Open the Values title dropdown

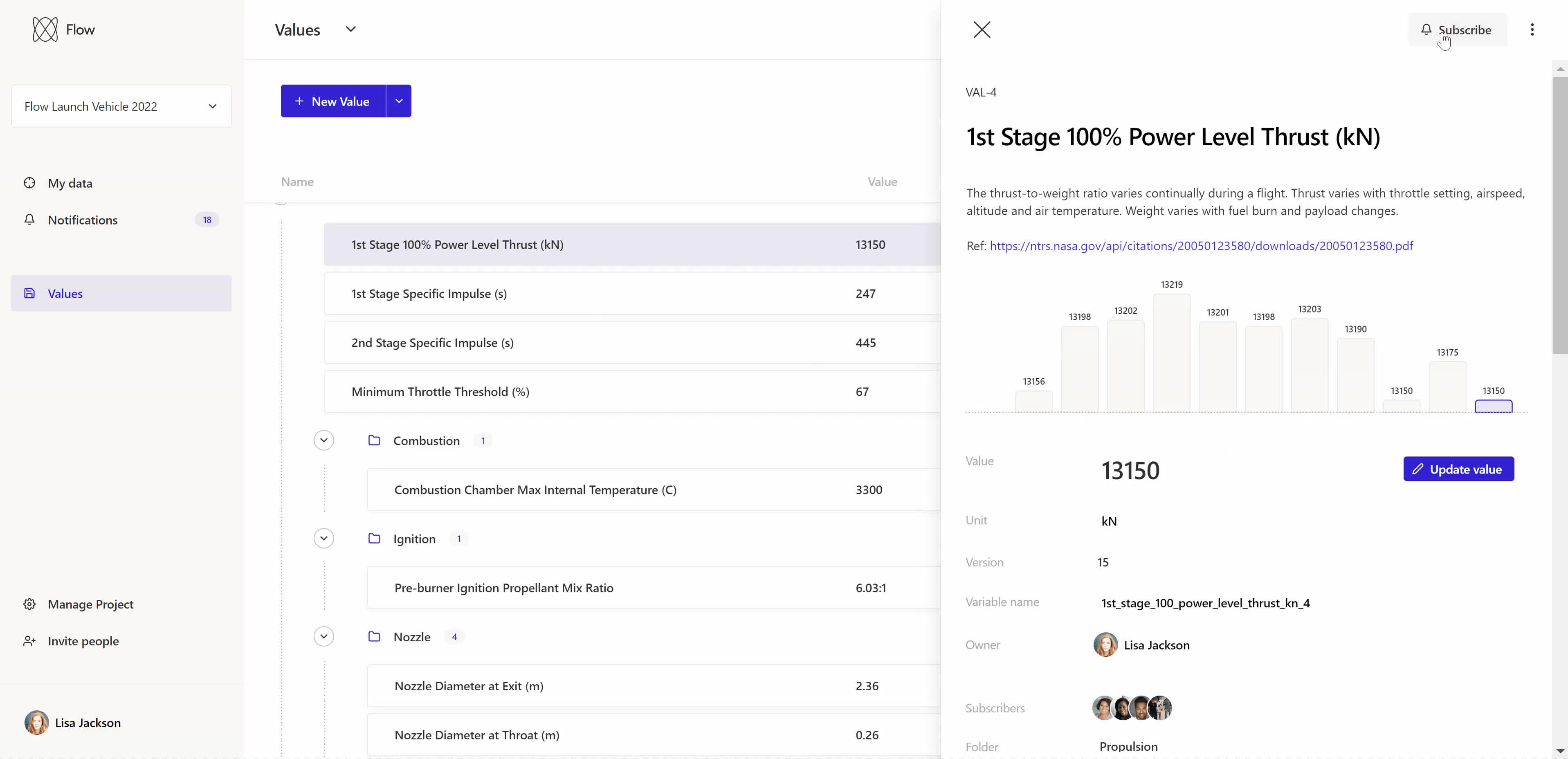[350, 29]
